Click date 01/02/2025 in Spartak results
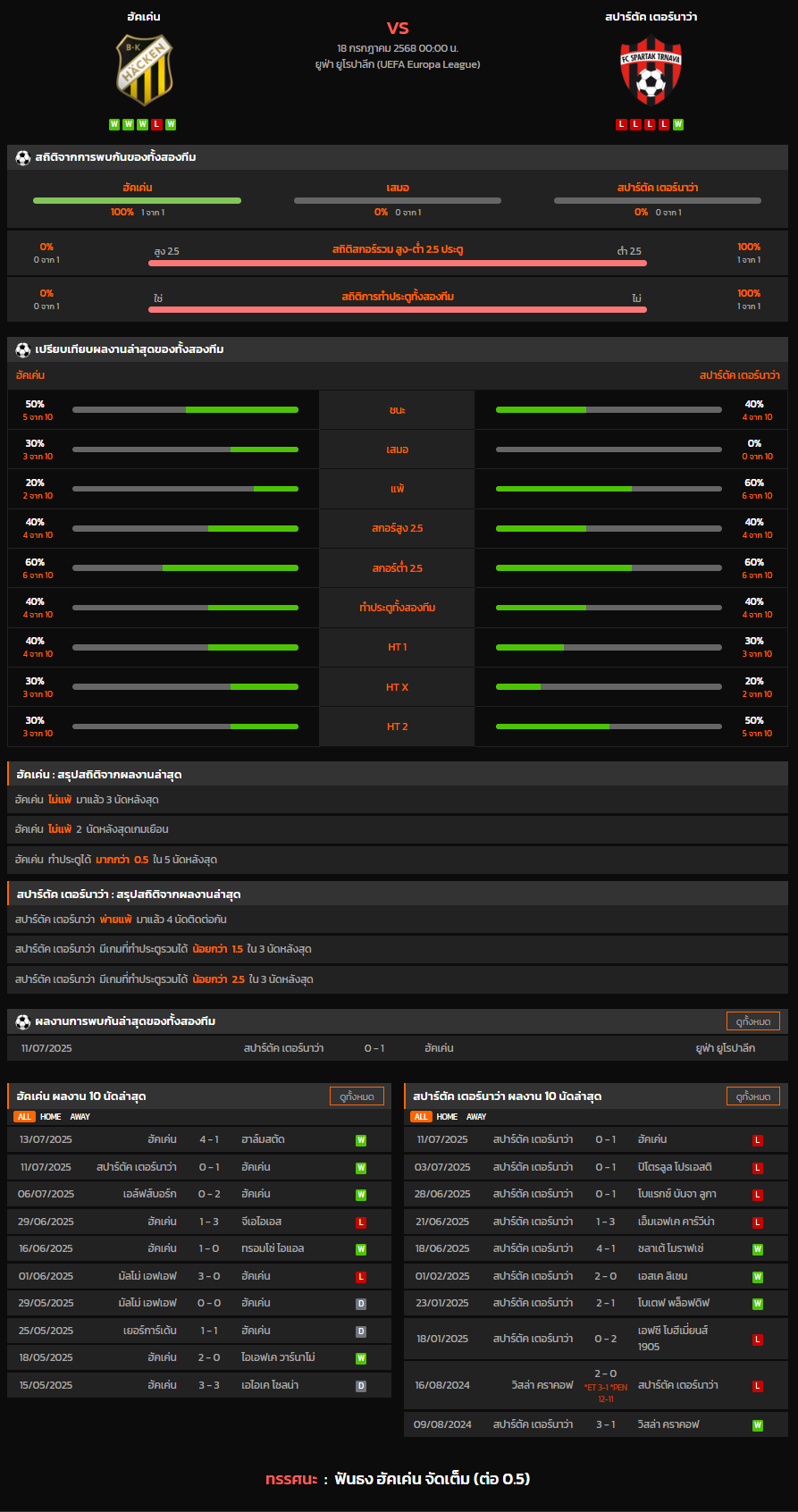This screenshot has height=1512, width=798. 442,1276
